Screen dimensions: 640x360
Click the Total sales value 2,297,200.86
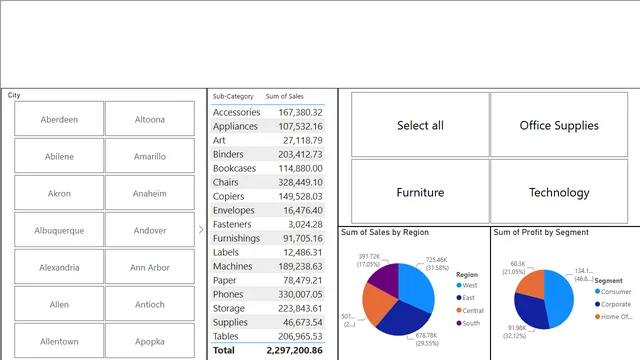click(294, 350)
